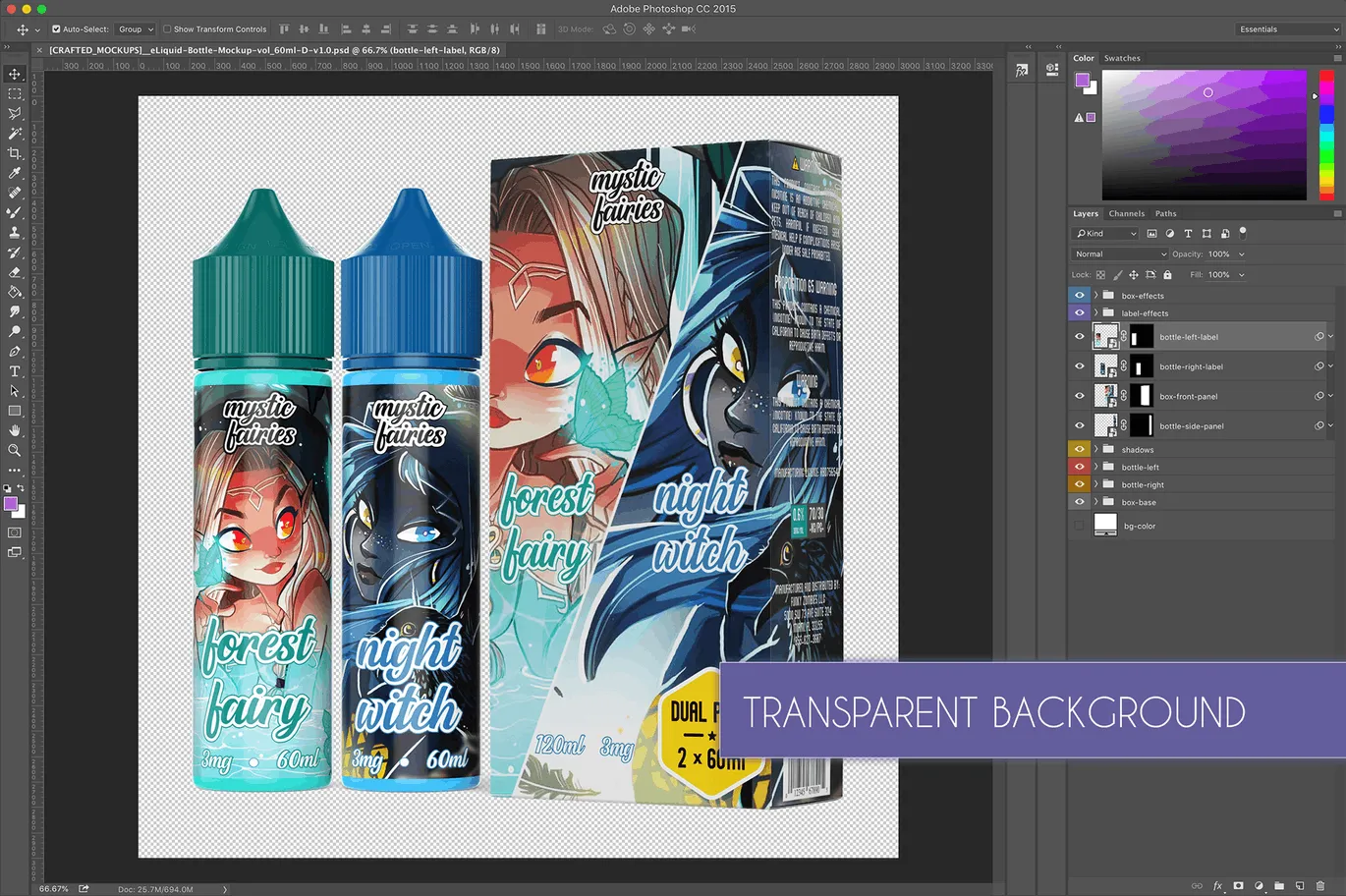
Task: Pick the Eraser tool
Action: tap(14, 271)
